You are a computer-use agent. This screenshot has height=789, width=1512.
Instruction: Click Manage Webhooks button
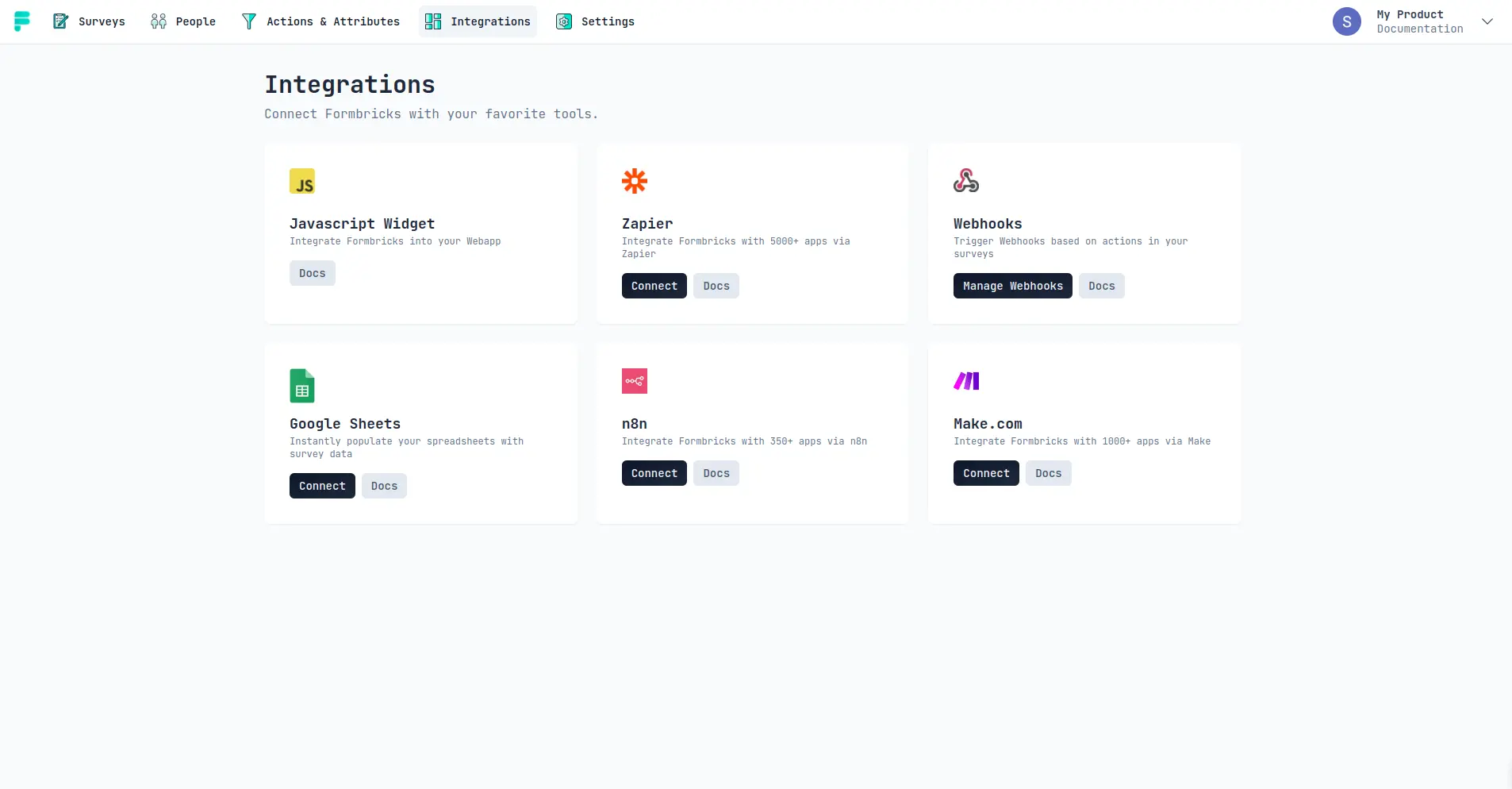1012,286
